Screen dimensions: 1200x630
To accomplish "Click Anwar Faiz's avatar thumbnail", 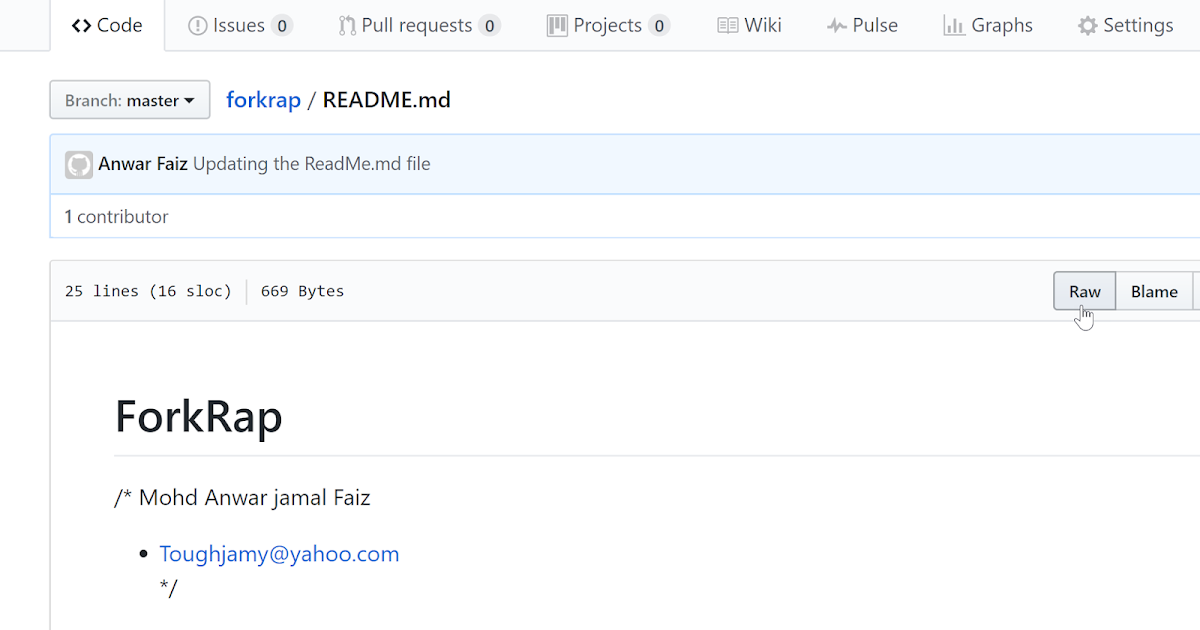I will click(x=79, y=164).
